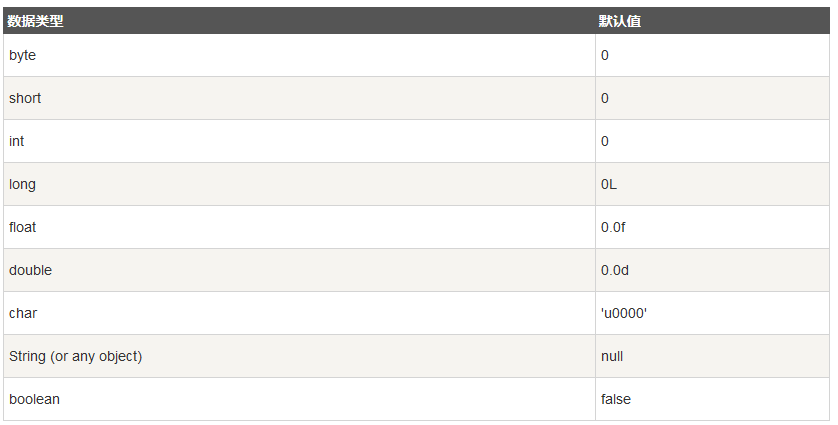Image resolution: width=838 pixels, height=425 pixels.
Task: Select the long data type cell
Action: 22,185
